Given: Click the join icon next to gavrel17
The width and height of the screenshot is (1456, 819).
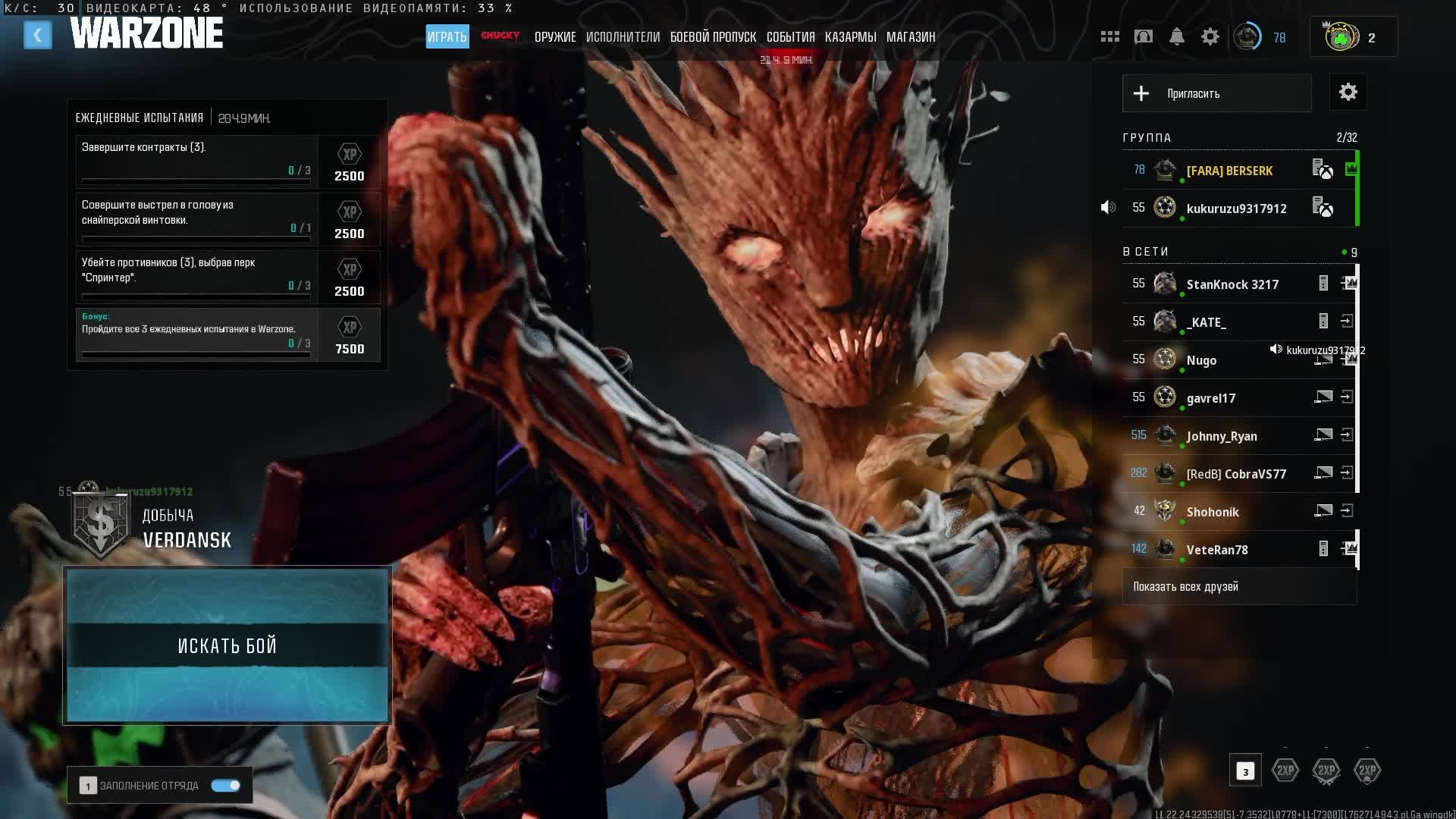Looking at the screenshot, I should tap(1346, 397).
